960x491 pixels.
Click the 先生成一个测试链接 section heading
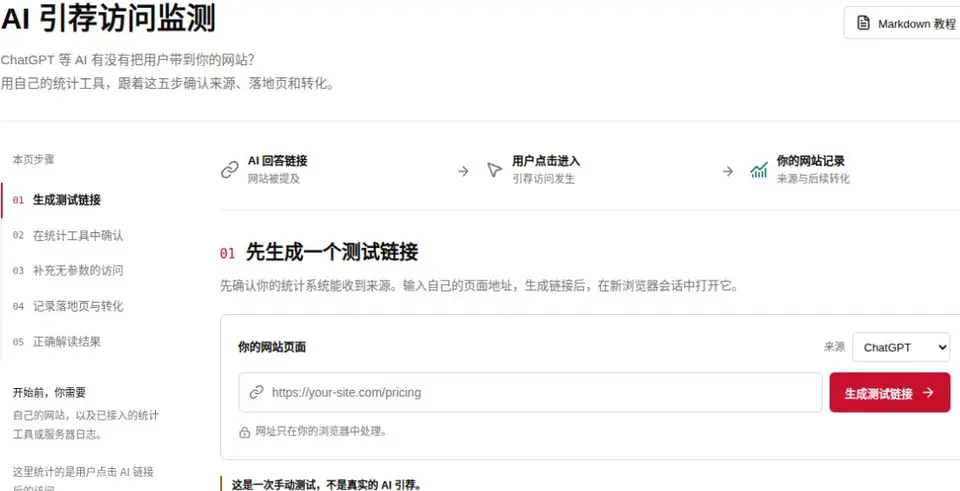(332, 252)
